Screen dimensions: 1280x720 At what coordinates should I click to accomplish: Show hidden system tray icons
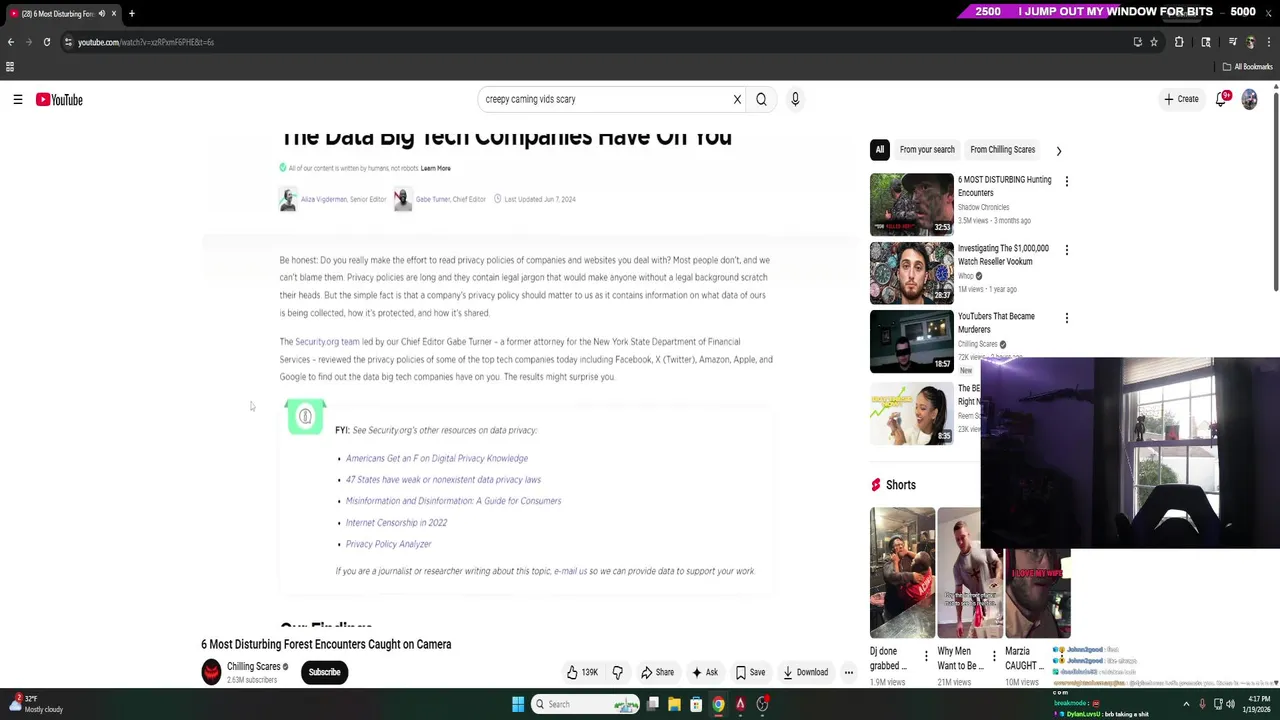[x=1186, y=704]
